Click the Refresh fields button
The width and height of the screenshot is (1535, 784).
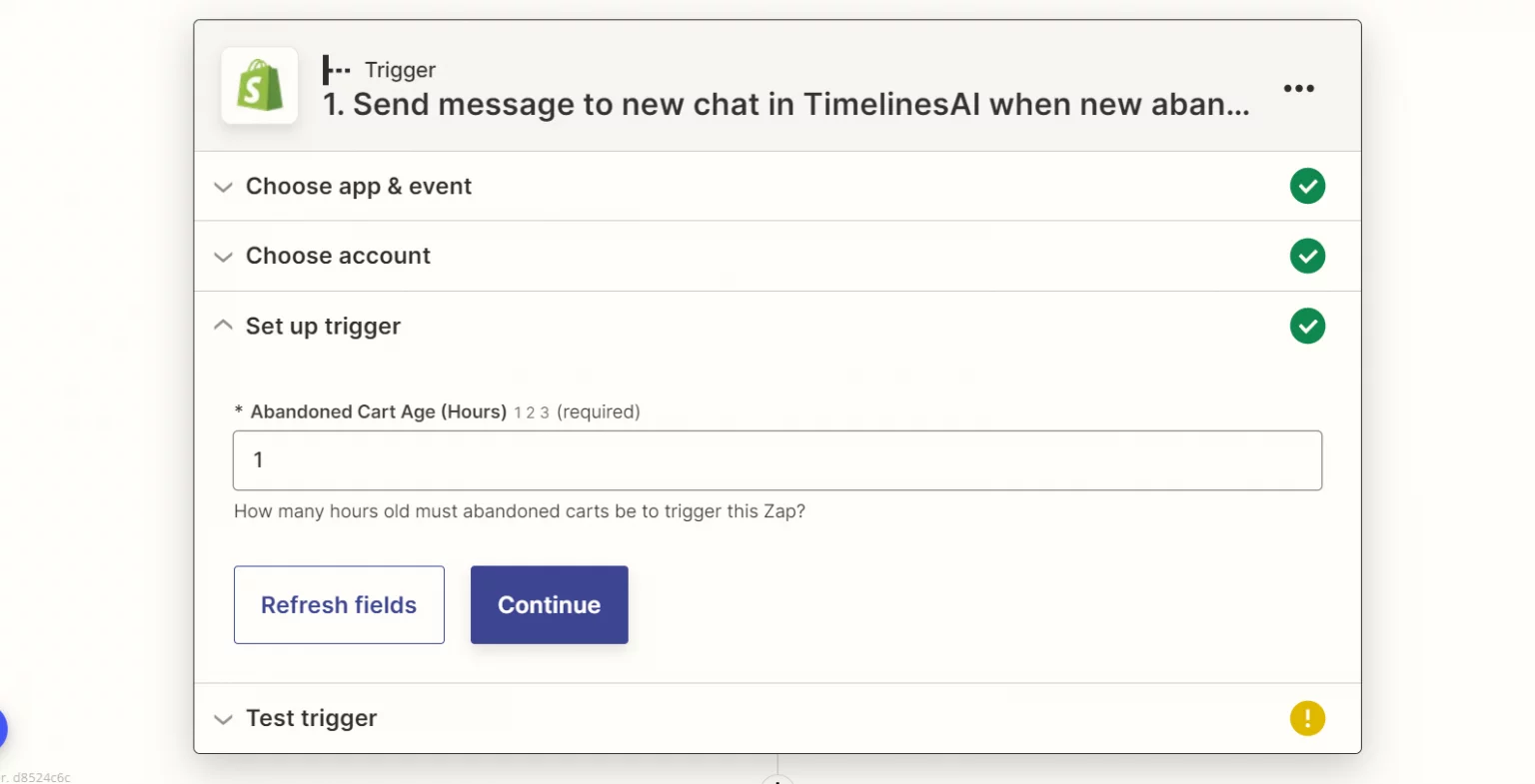click(x=339, y=604)
